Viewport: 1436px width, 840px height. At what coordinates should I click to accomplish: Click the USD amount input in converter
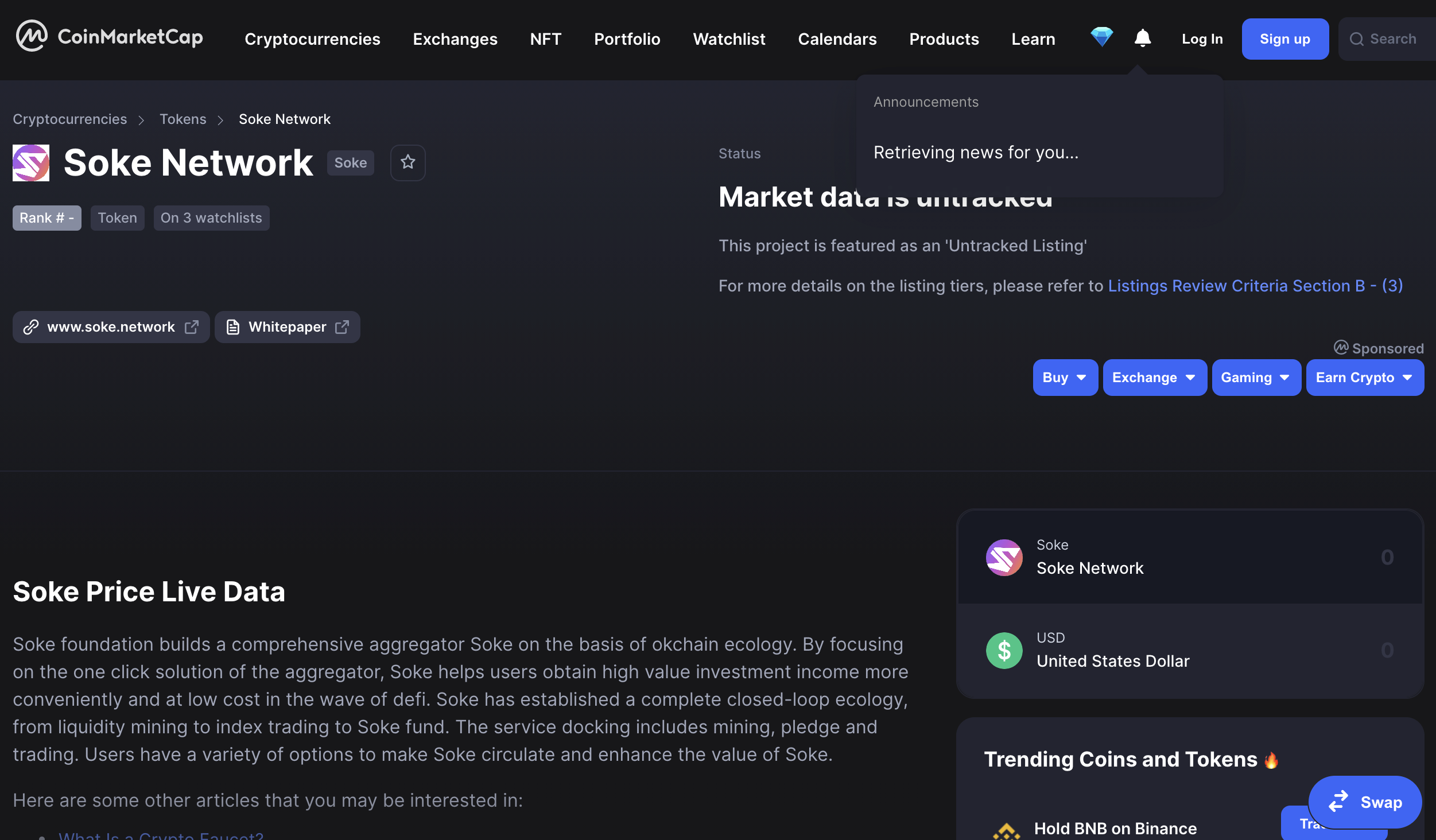(1387, 650)
